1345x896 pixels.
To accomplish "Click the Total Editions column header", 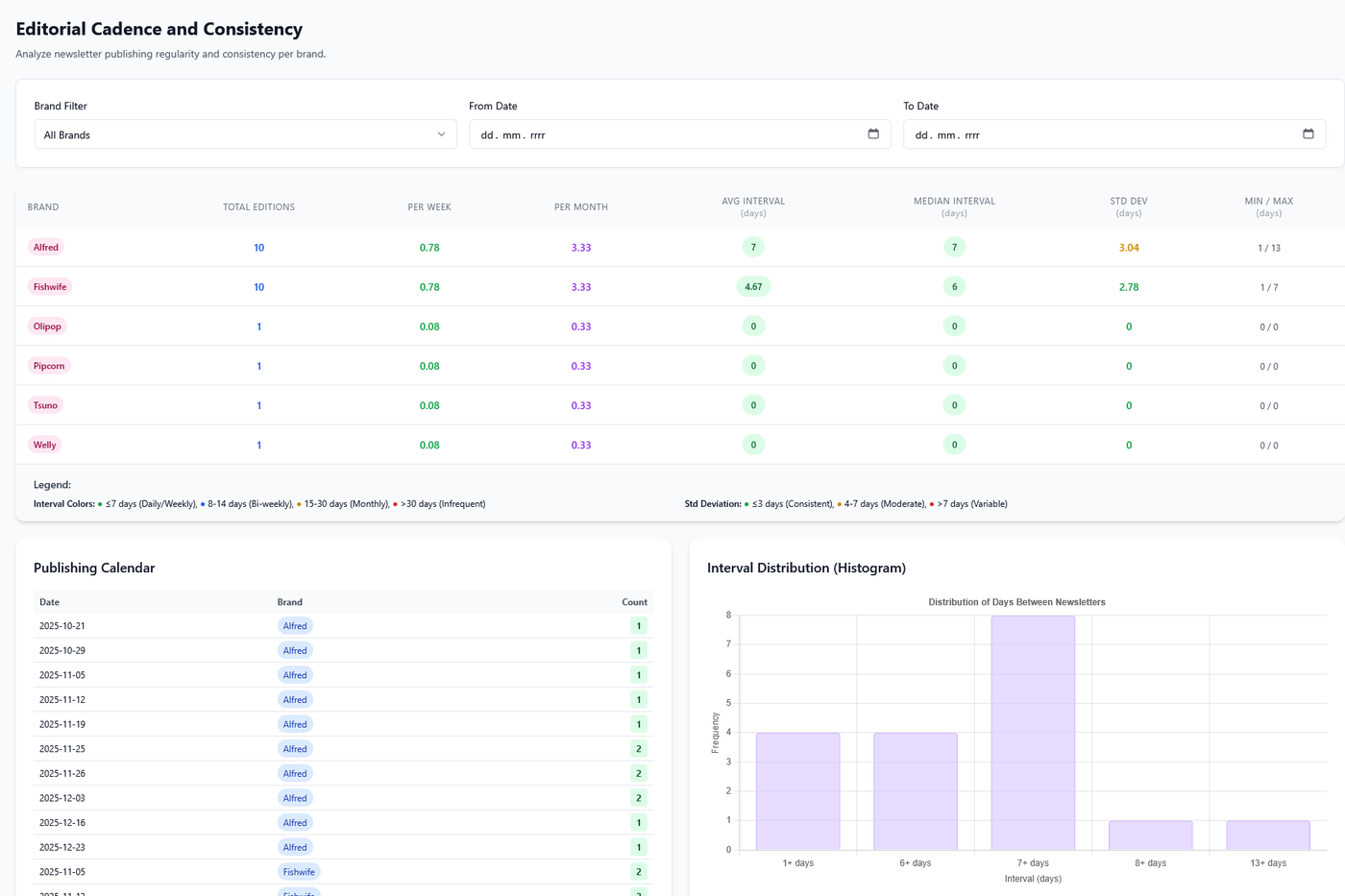I will pos(258,207).
